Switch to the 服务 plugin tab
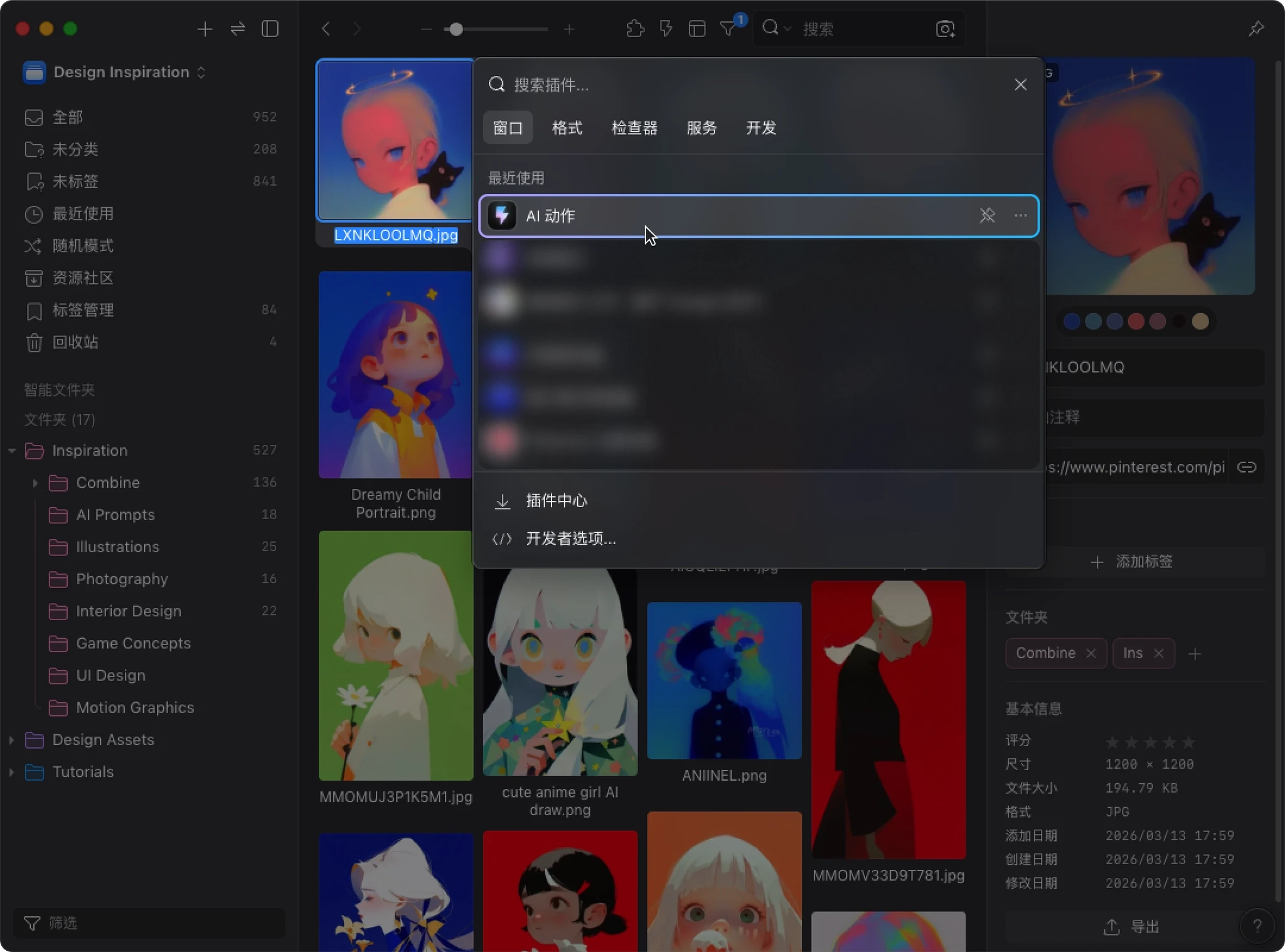1285x952 pixels. point(701,128)
